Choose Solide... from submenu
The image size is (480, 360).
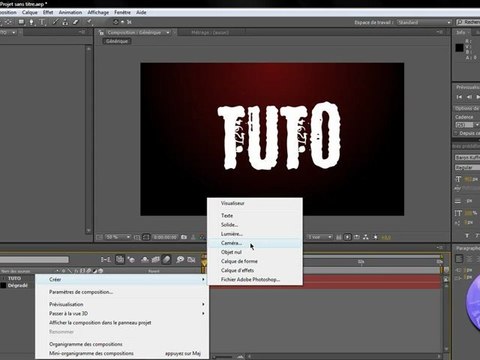tap(255, 225)
